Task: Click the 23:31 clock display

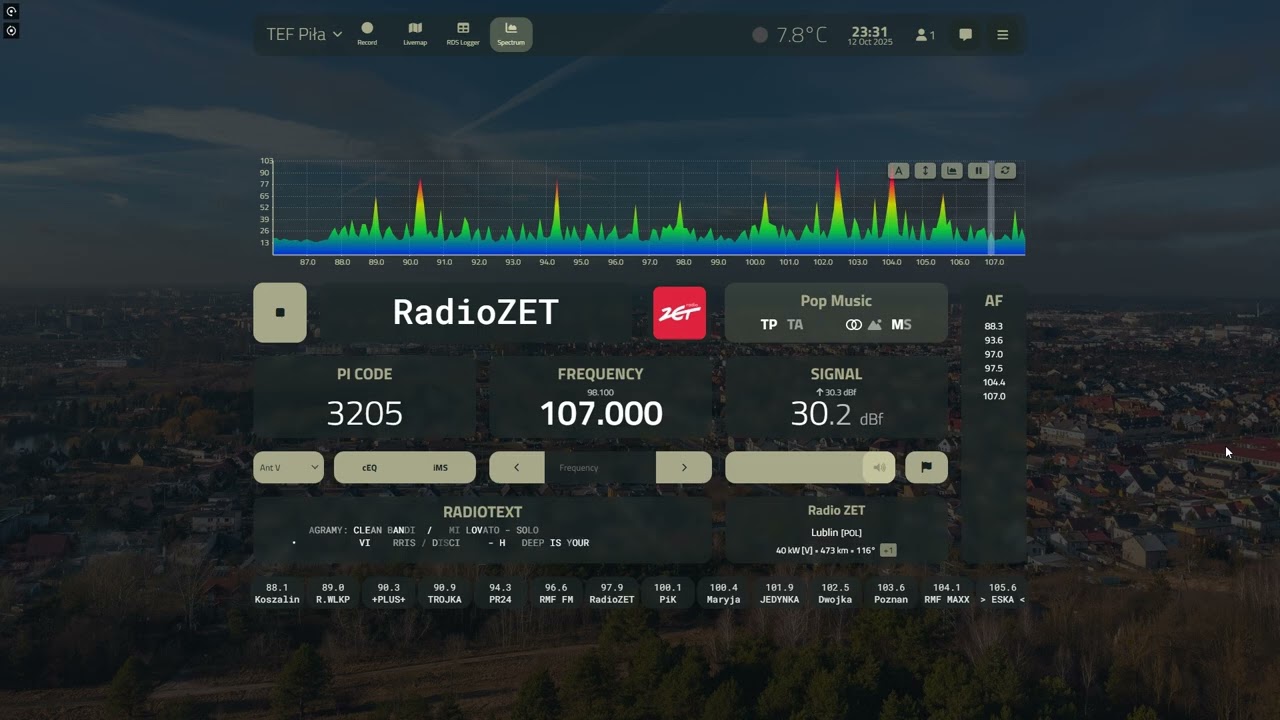Action: click(x=869, y=32)
